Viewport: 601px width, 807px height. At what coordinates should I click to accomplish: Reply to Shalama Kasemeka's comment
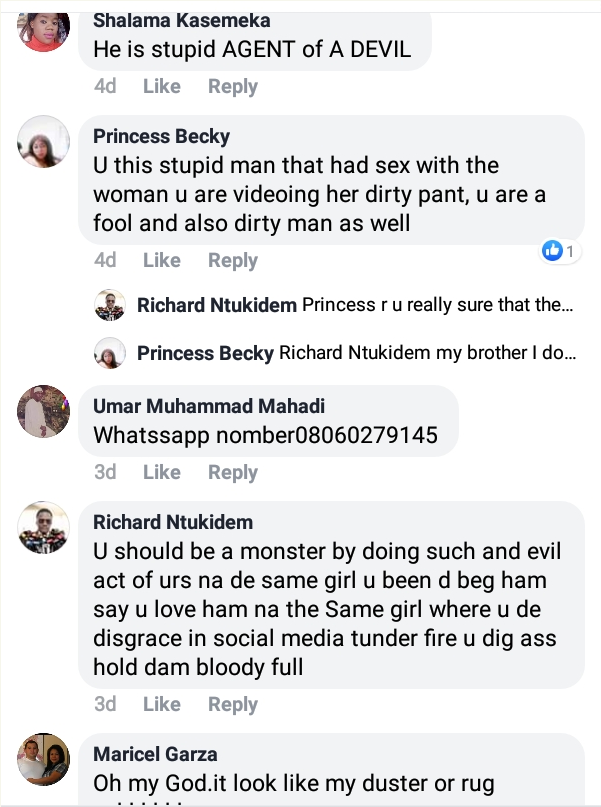232,87
